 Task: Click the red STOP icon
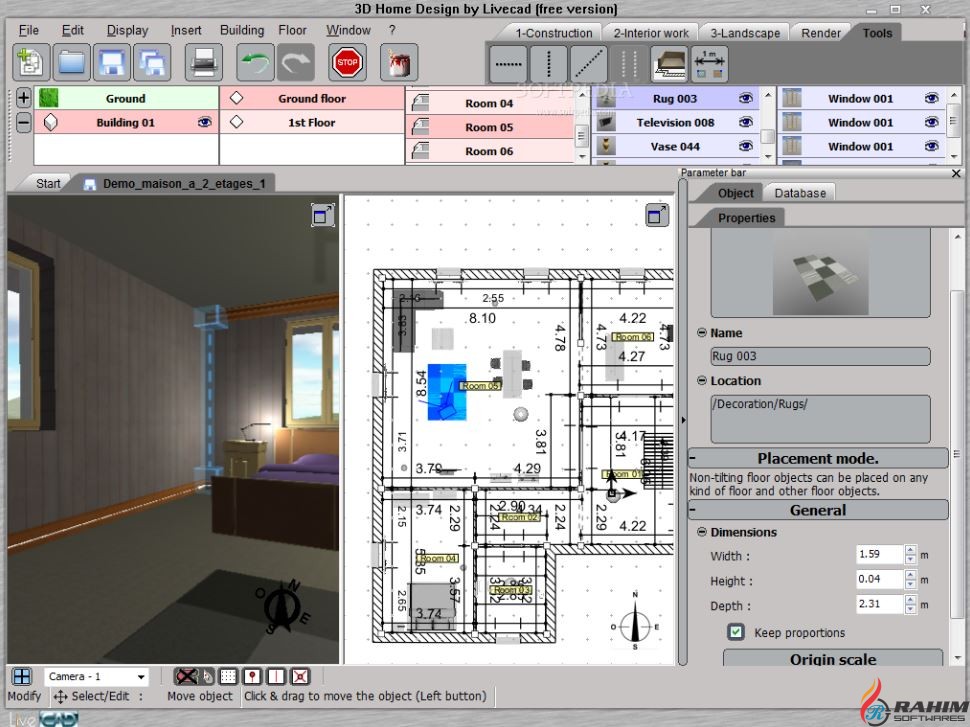[x=347, y=62]
